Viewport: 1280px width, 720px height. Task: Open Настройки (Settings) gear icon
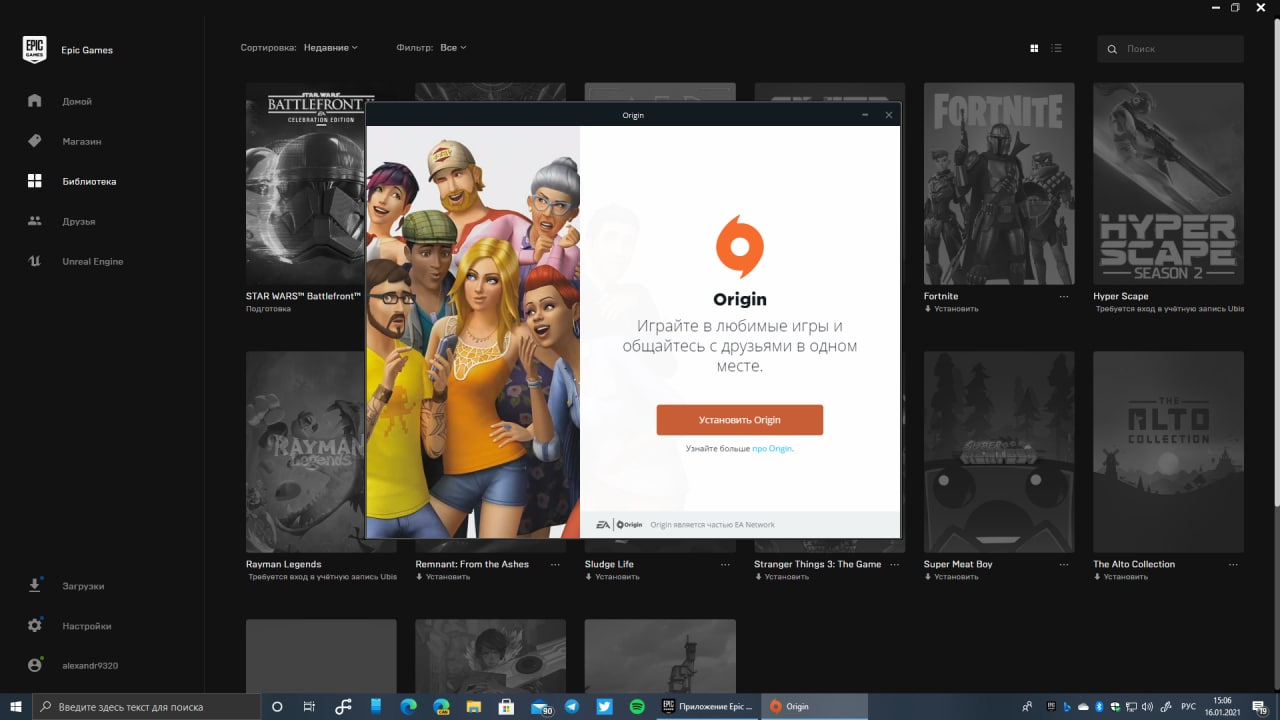click(x=35, y=625)
